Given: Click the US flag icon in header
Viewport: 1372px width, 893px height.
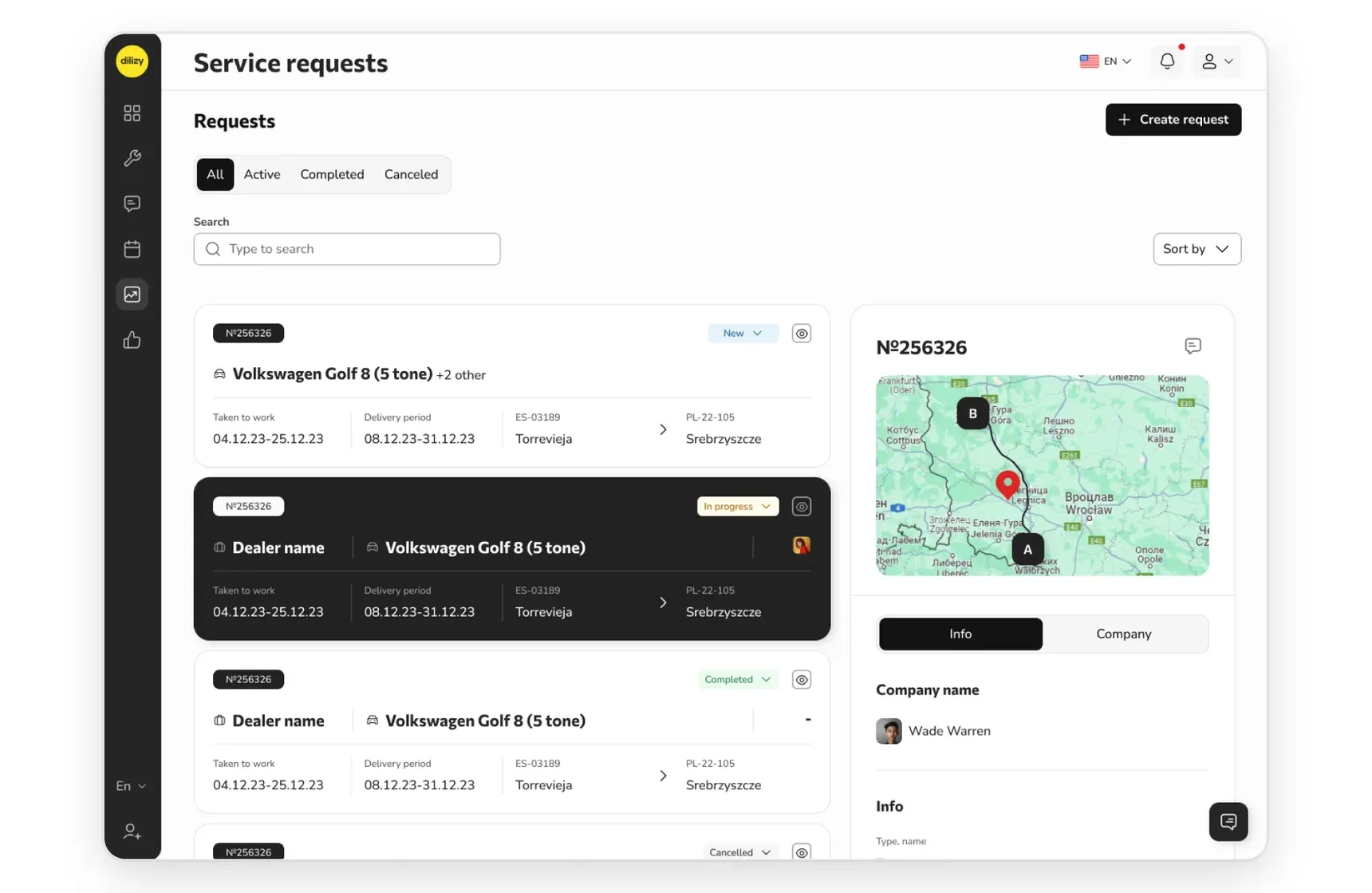Looking at the screenshot, I should click(x=1089, y=61).
